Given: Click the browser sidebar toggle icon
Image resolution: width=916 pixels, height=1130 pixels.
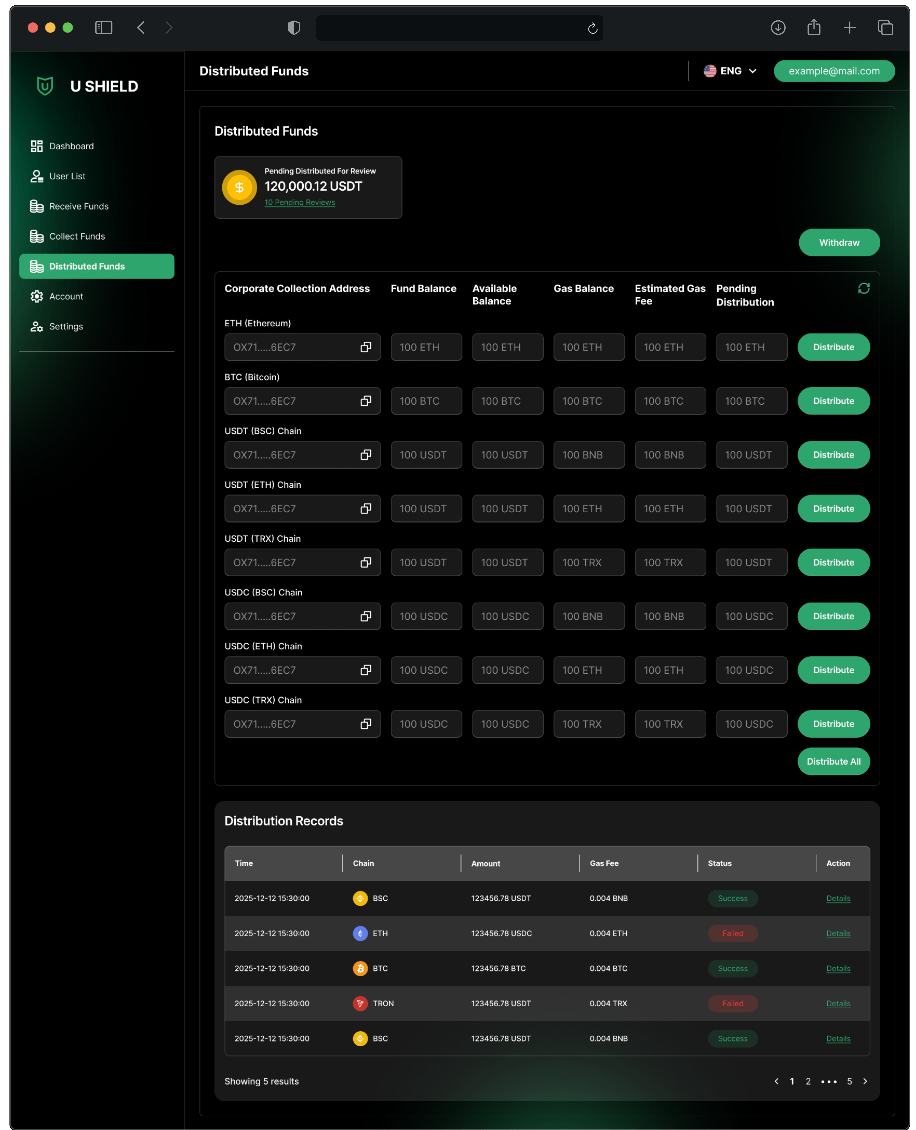Looking at the screenshot, I should 104,28.
